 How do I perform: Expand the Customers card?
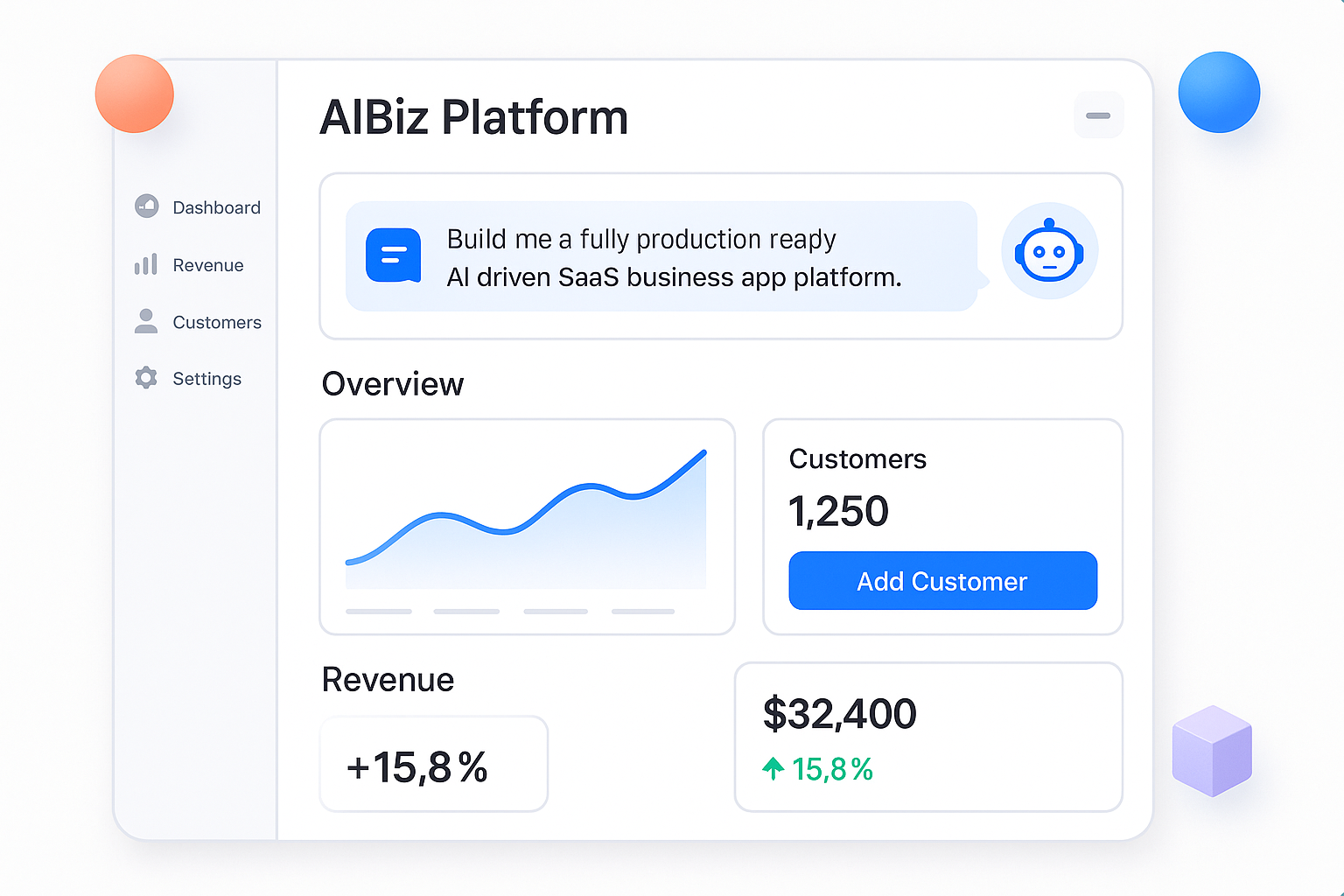click(x=942, y=525)
